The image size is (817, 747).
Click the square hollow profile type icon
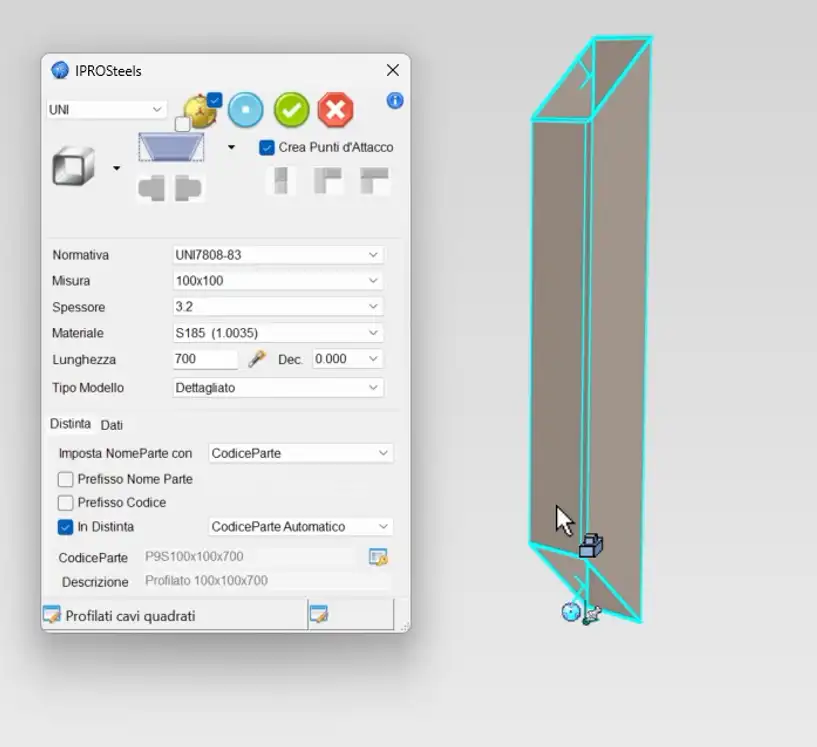74,166
